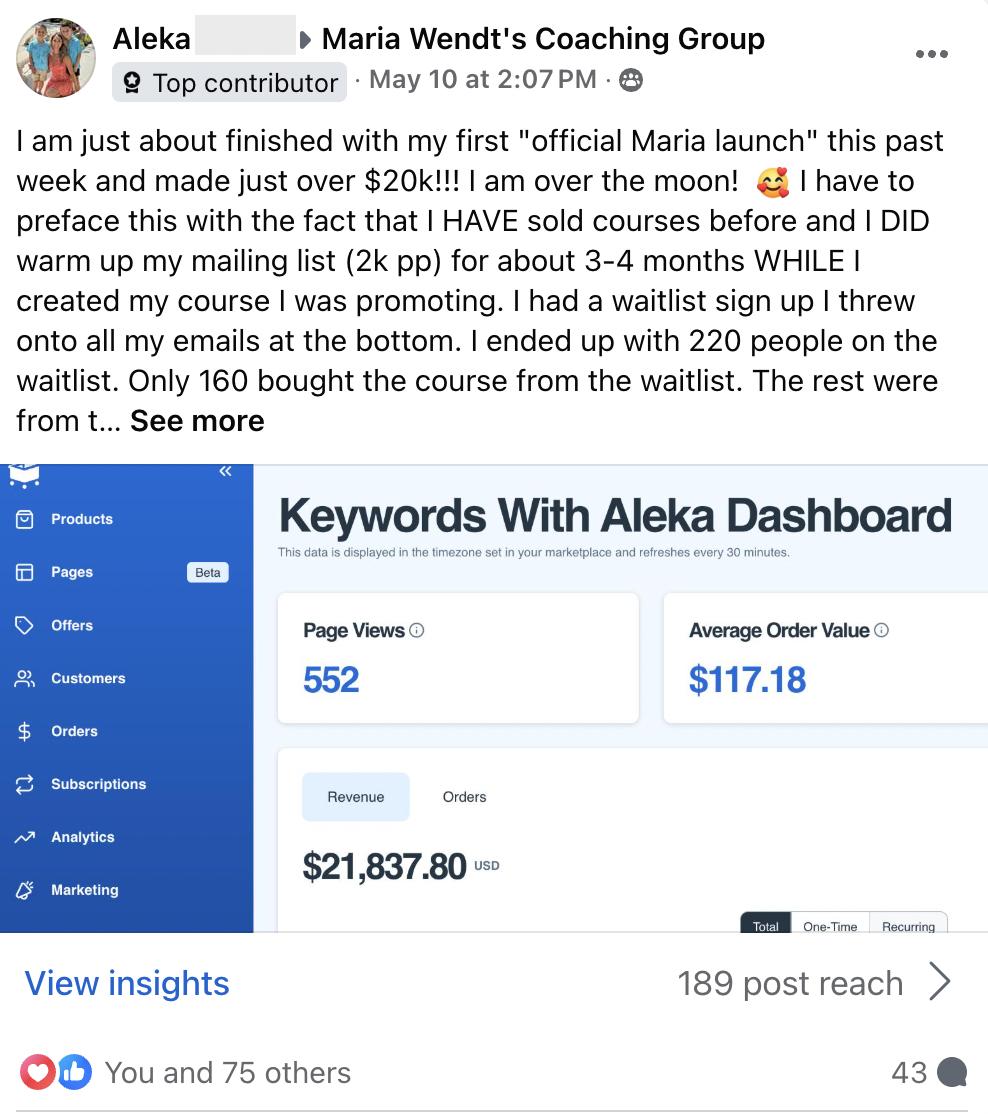Click the Marketing megaphone icon
This screenshot has width=988, height=1114.
click(x=25, y=890)
